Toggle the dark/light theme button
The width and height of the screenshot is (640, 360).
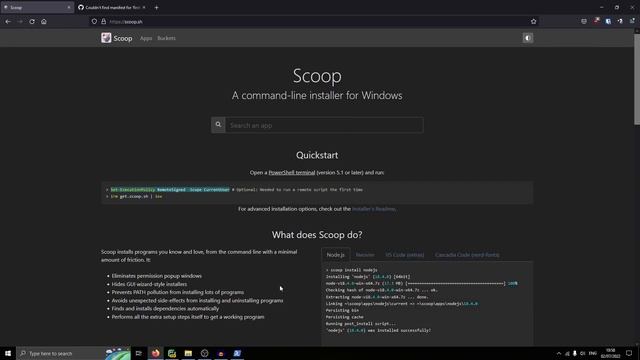[x=528, y=38]
